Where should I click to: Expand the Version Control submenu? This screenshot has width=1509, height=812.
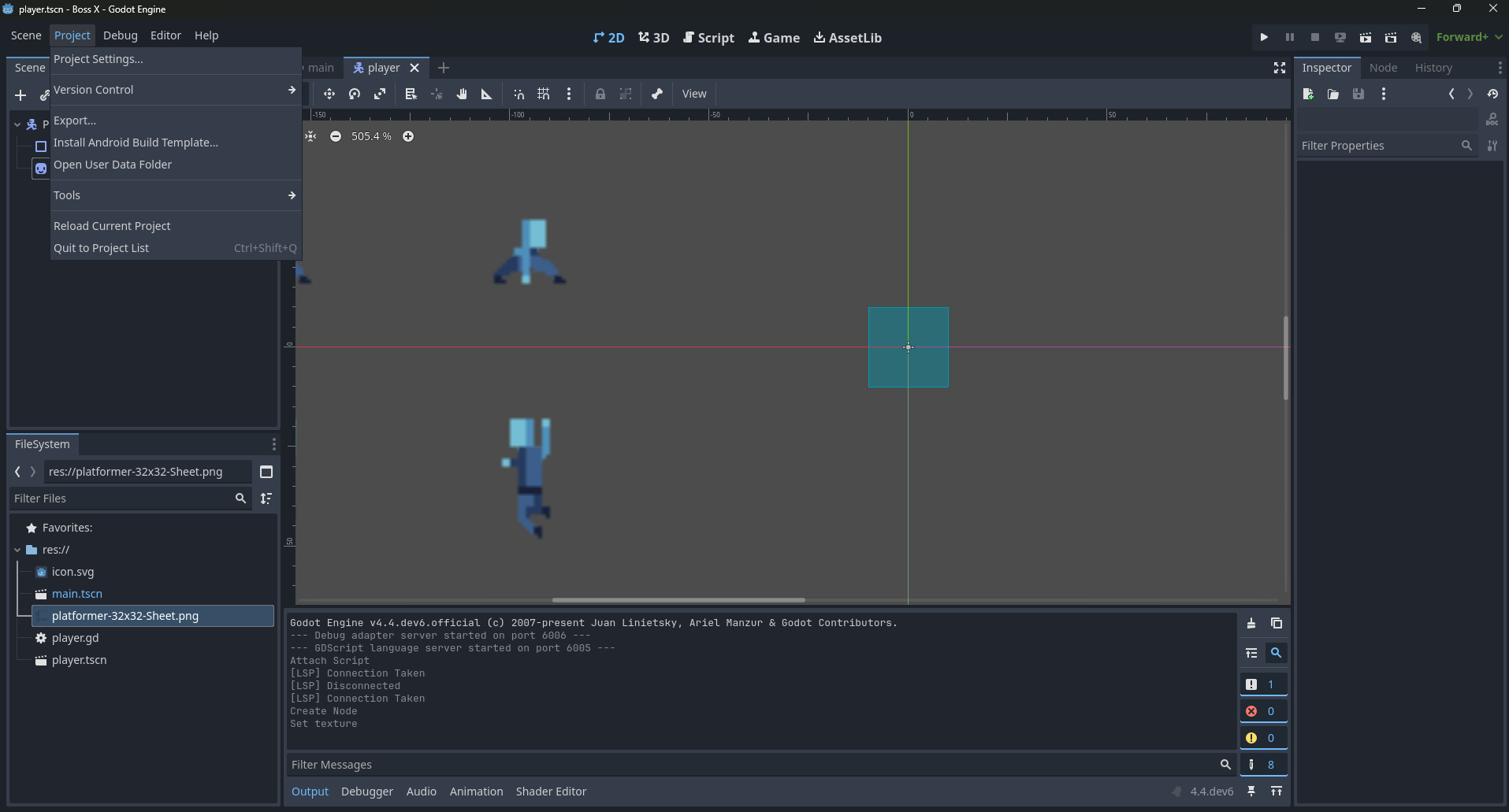pos(176,90)
